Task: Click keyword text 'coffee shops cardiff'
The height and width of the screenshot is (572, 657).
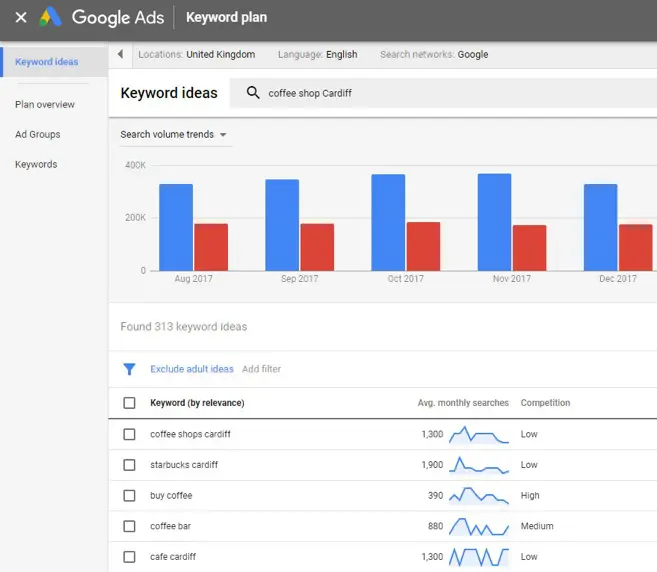Action: coord(190,434)
